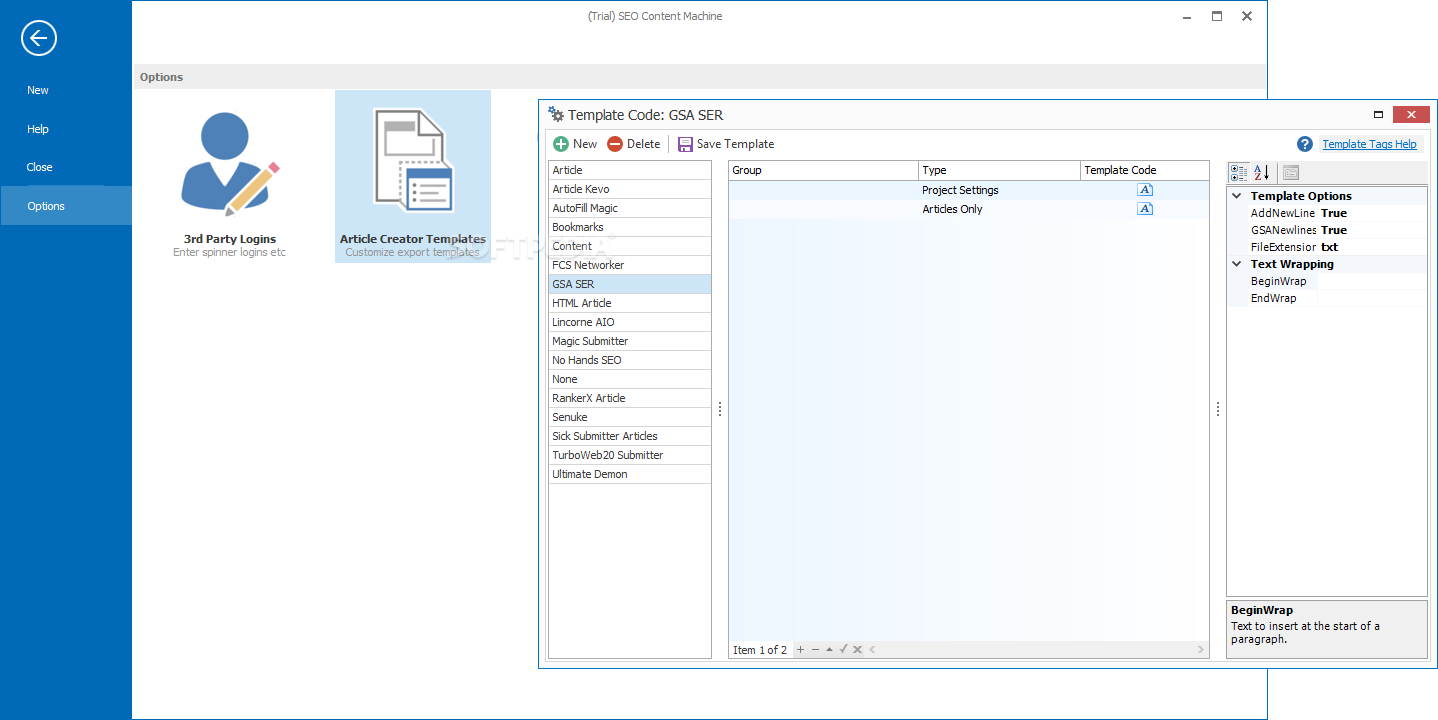The image size is (1438, 720).
Task: Select the Senuke template
Action: click(x=630, y=417)
